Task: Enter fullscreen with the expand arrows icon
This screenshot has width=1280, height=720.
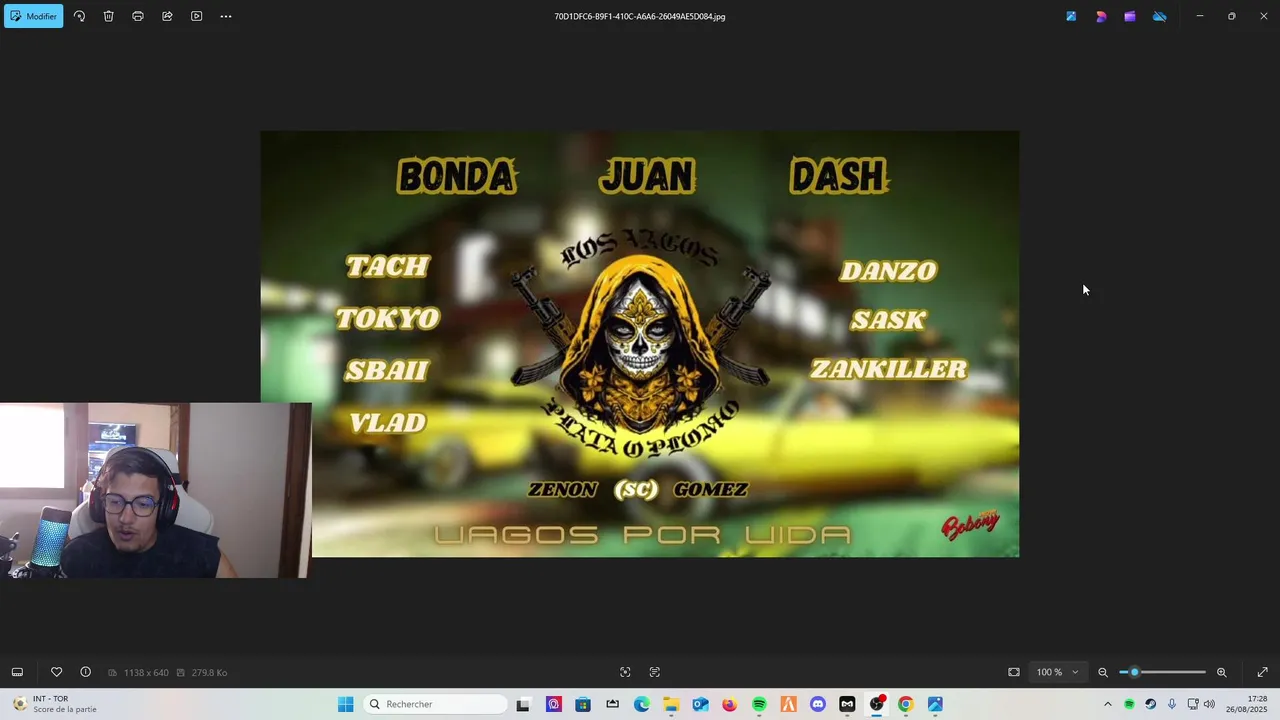Action: click(x=1262, y=672)
